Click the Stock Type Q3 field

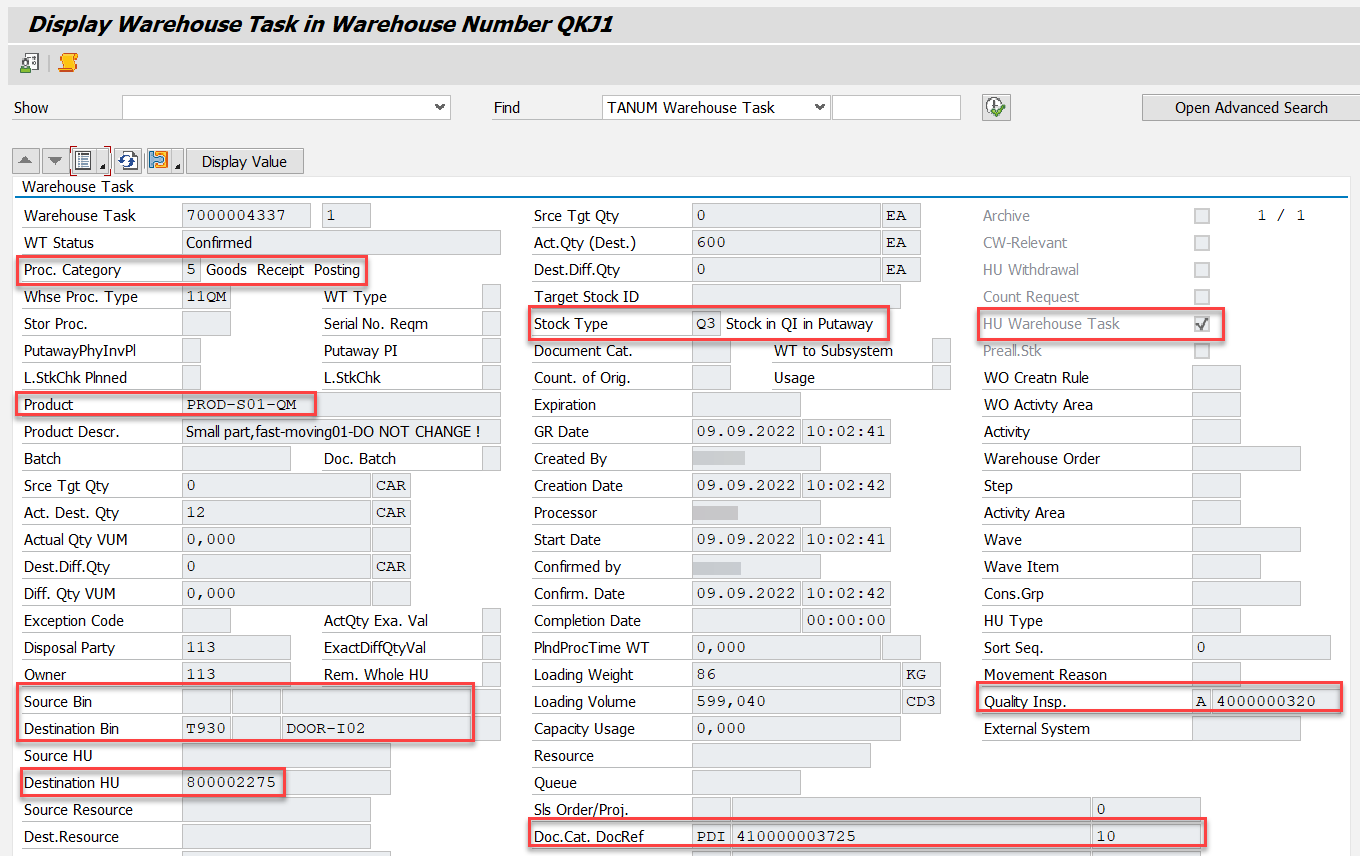coord(706,324)
